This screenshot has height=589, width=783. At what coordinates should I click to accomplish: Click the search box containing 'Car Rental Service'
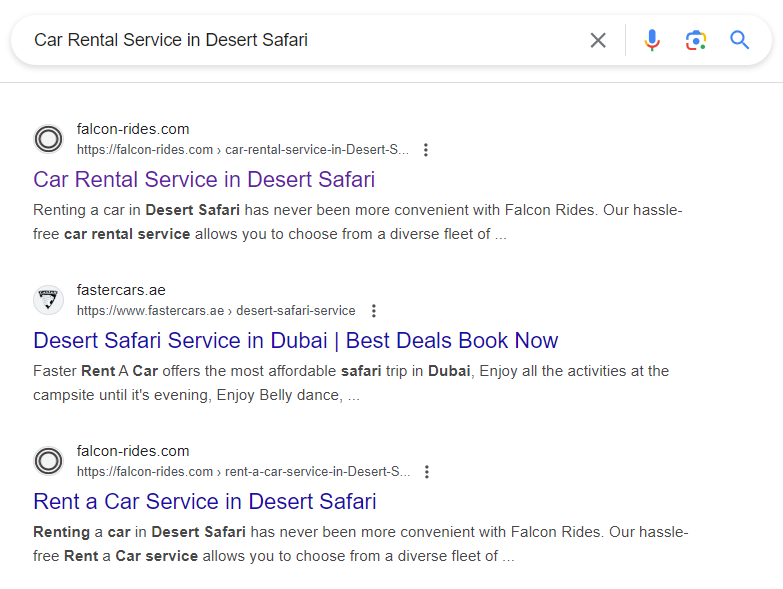click(300, 40)
